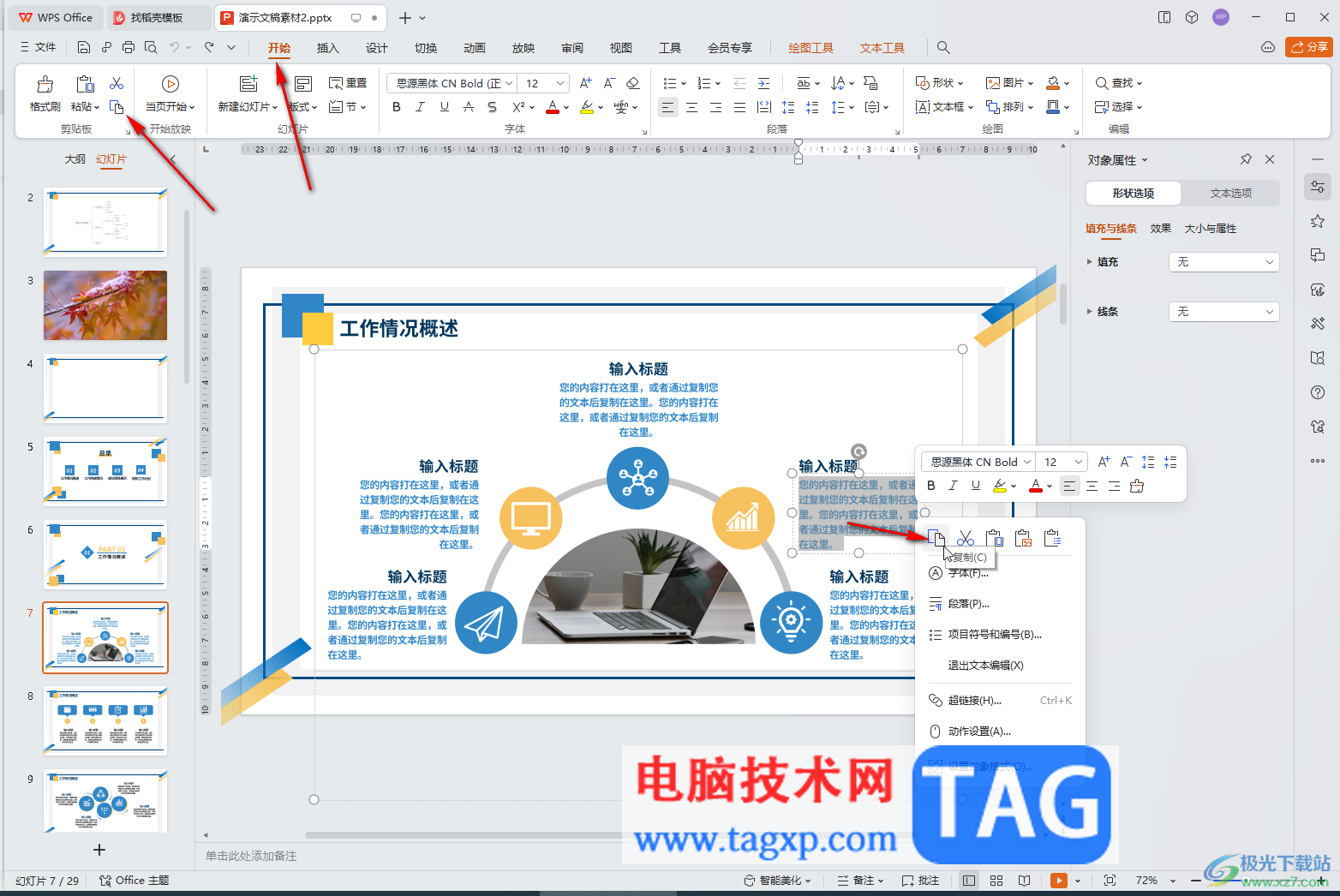Click the Cut scissors icon in ribbon
This screenshot has height=896, width=1340.
[117, 83]
